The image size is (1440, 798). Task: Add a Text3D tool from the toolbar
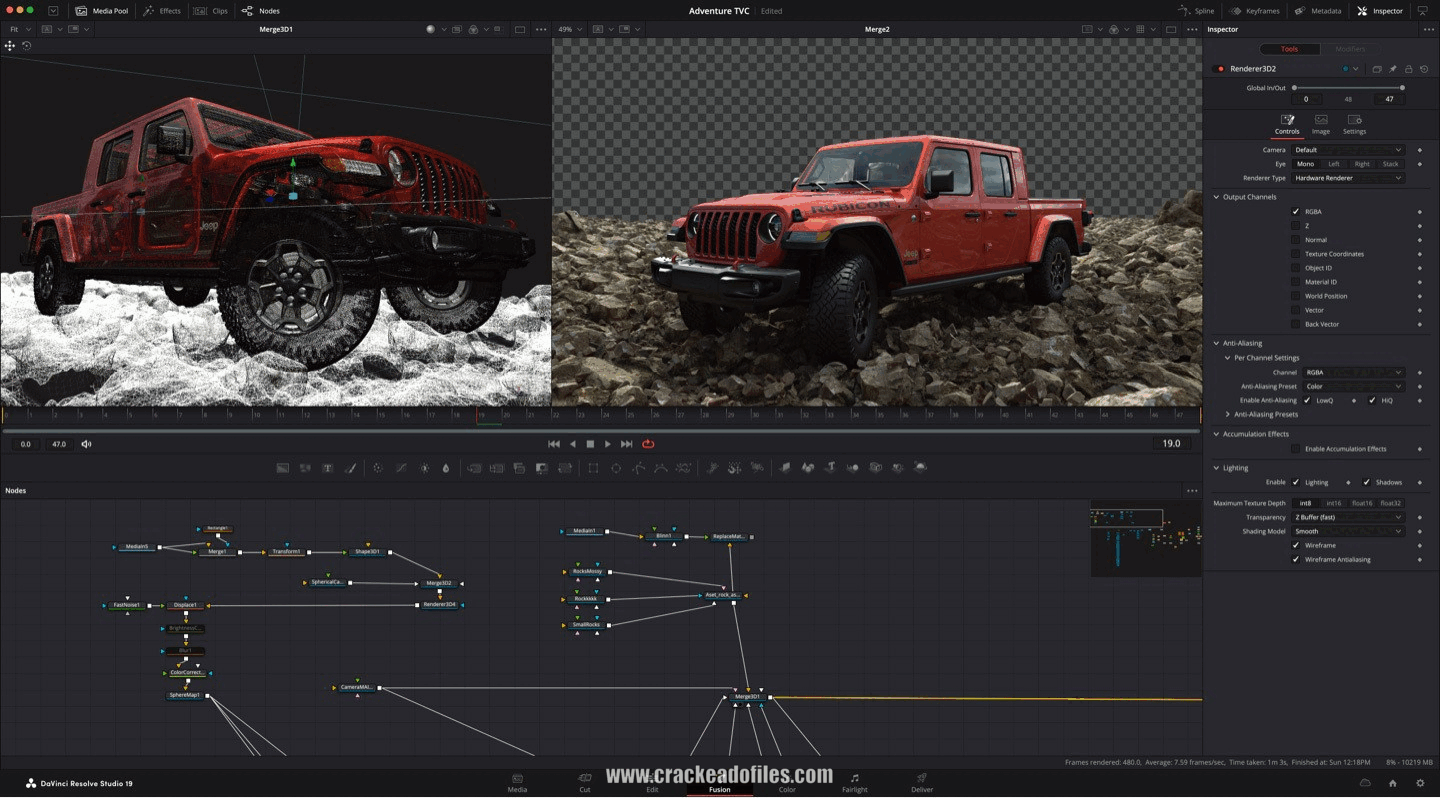(830, 468)
